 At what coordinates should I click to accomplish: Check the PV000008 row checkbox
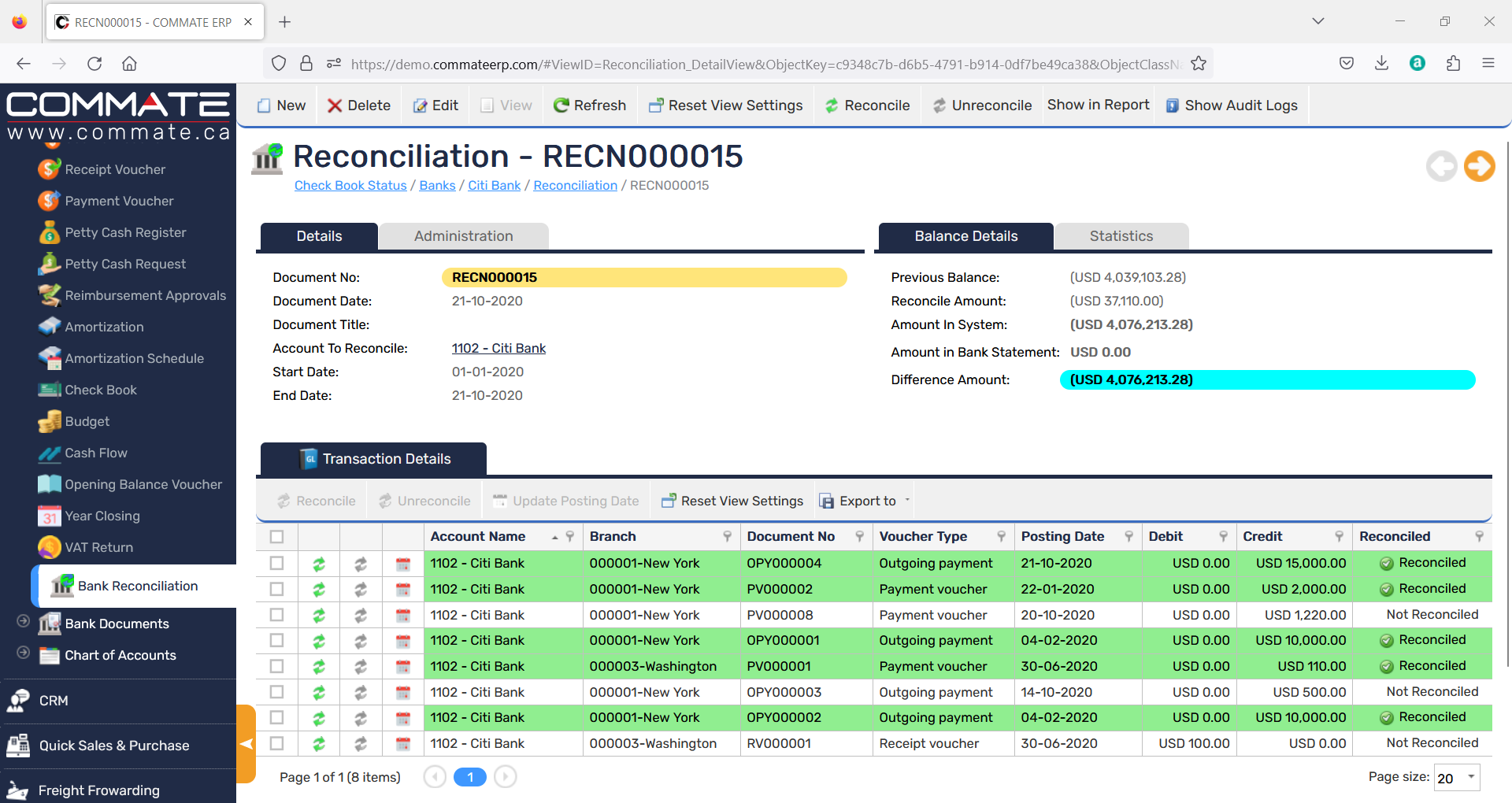click(276, 615)
